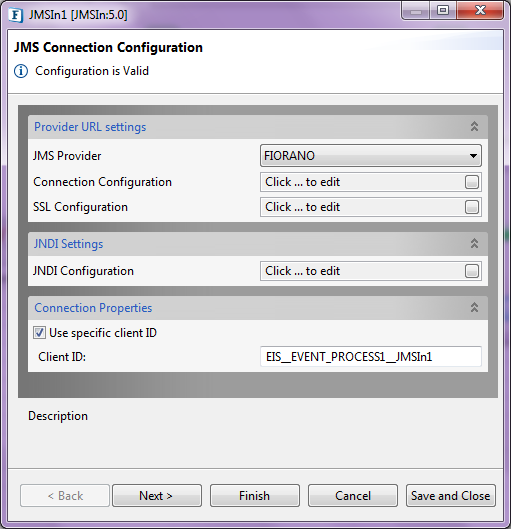Open the JMS Provider FIORANO dropdown
This screenshot has height=529, width=511.
pos(371,156)
